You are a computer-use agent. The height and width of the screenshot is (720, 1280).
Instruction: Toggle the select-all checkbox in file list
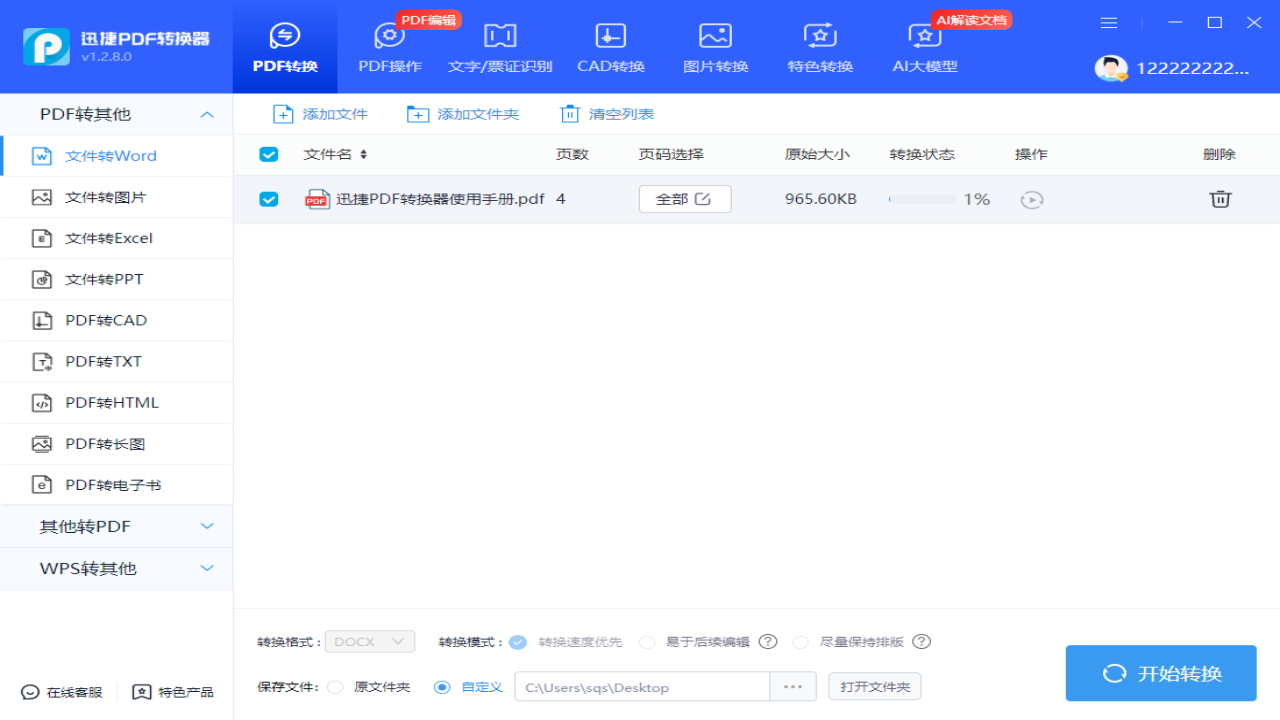coord(268,154)
